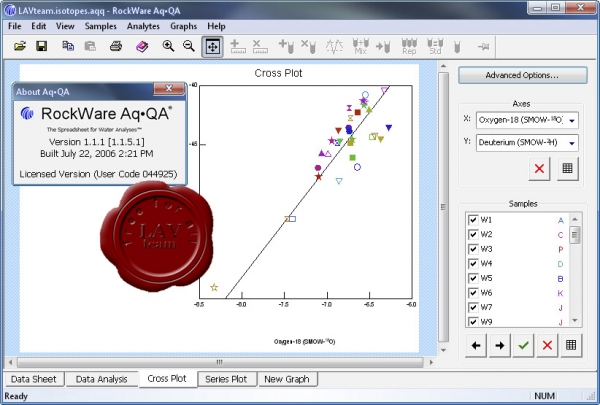
Task: Click the arrow-into-beaker toolbar icon
Action: click(383, 47)
